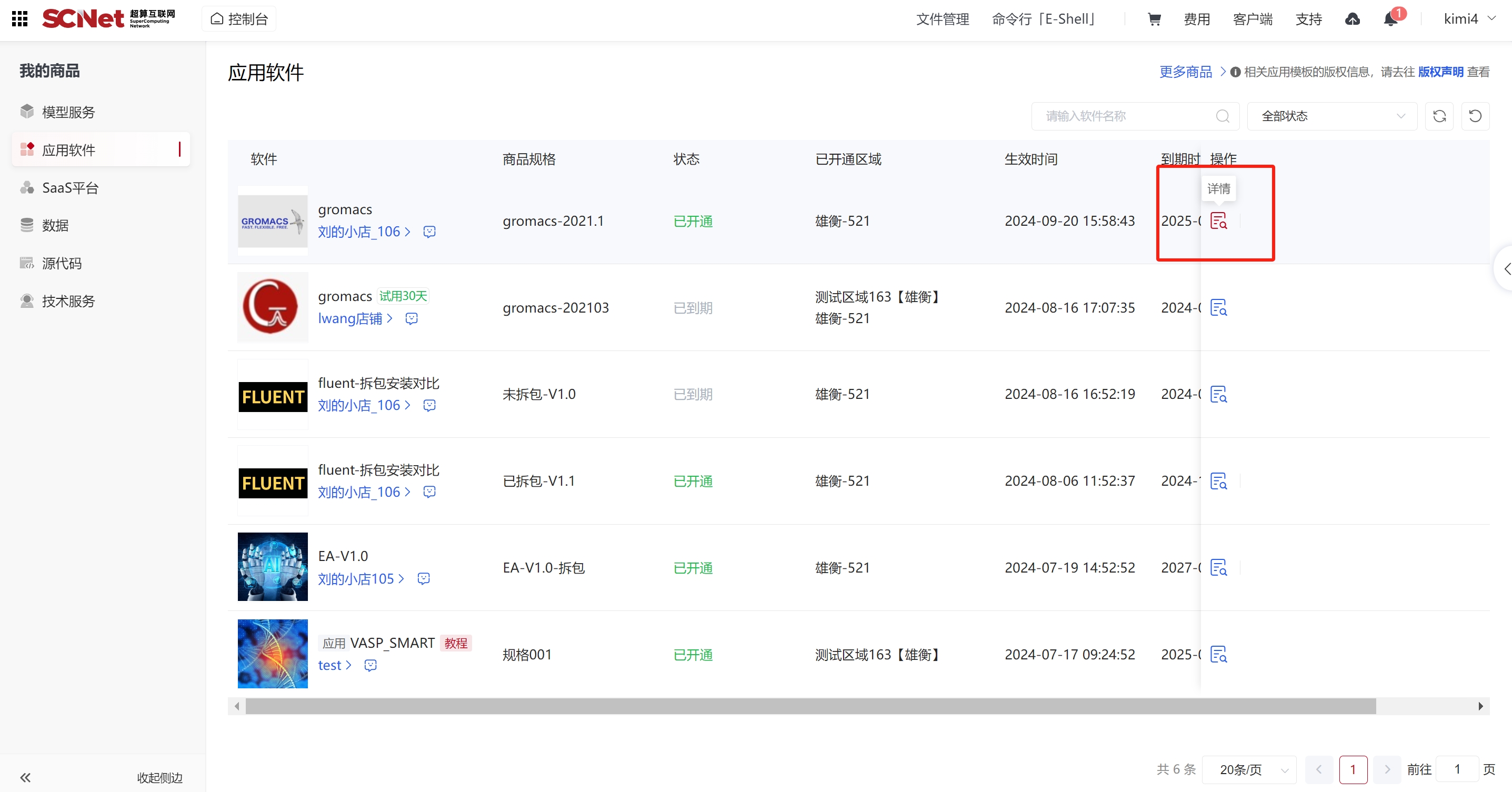Open the 20条/页 page size dropdown
The height and width of the screenshot is (792, 1512).
pyautogui.click(x=1249, y=769)
